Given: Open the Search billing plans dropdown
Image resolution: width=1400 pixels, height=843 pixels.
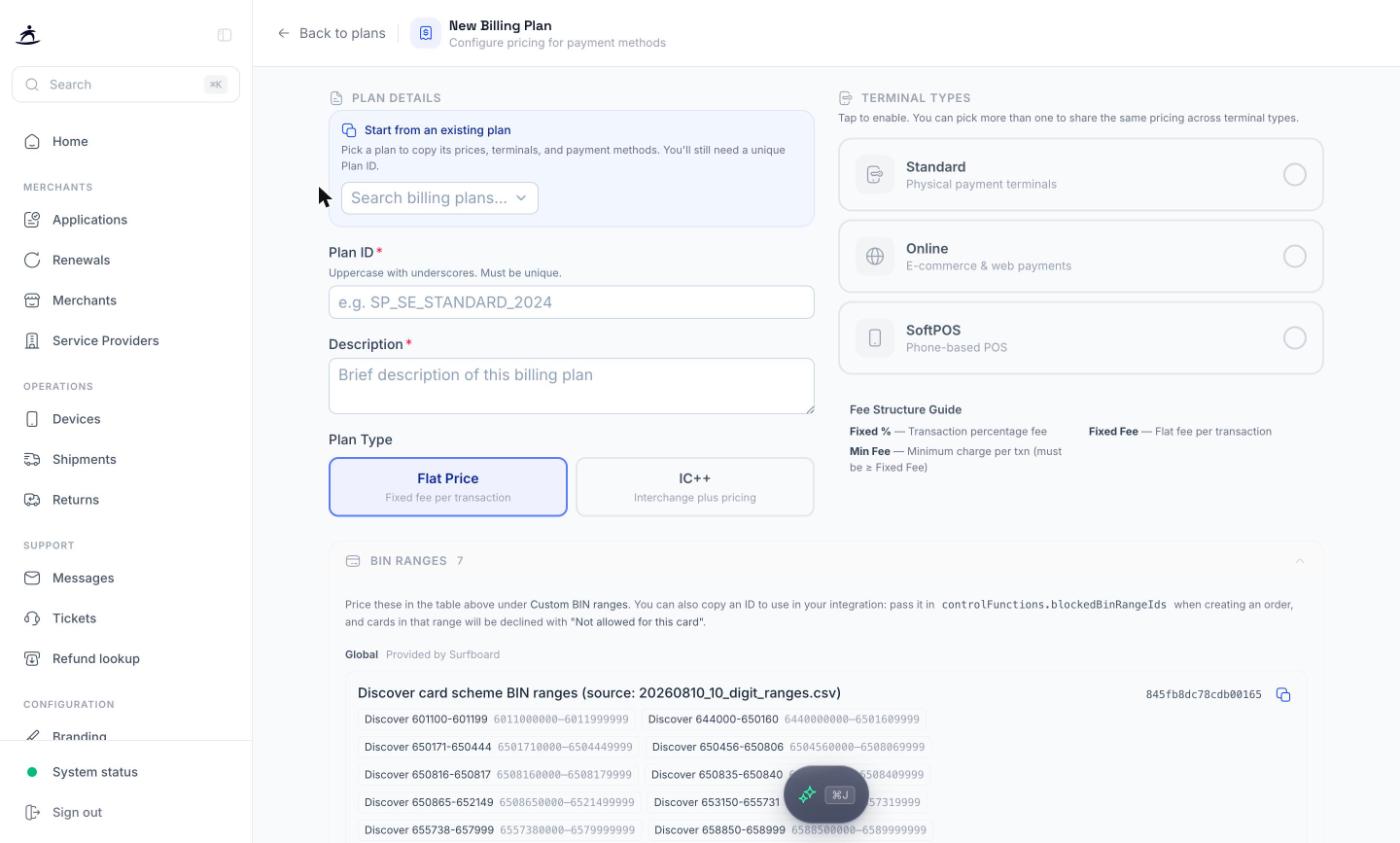Looking at the screenshot, I should (439, 198).
